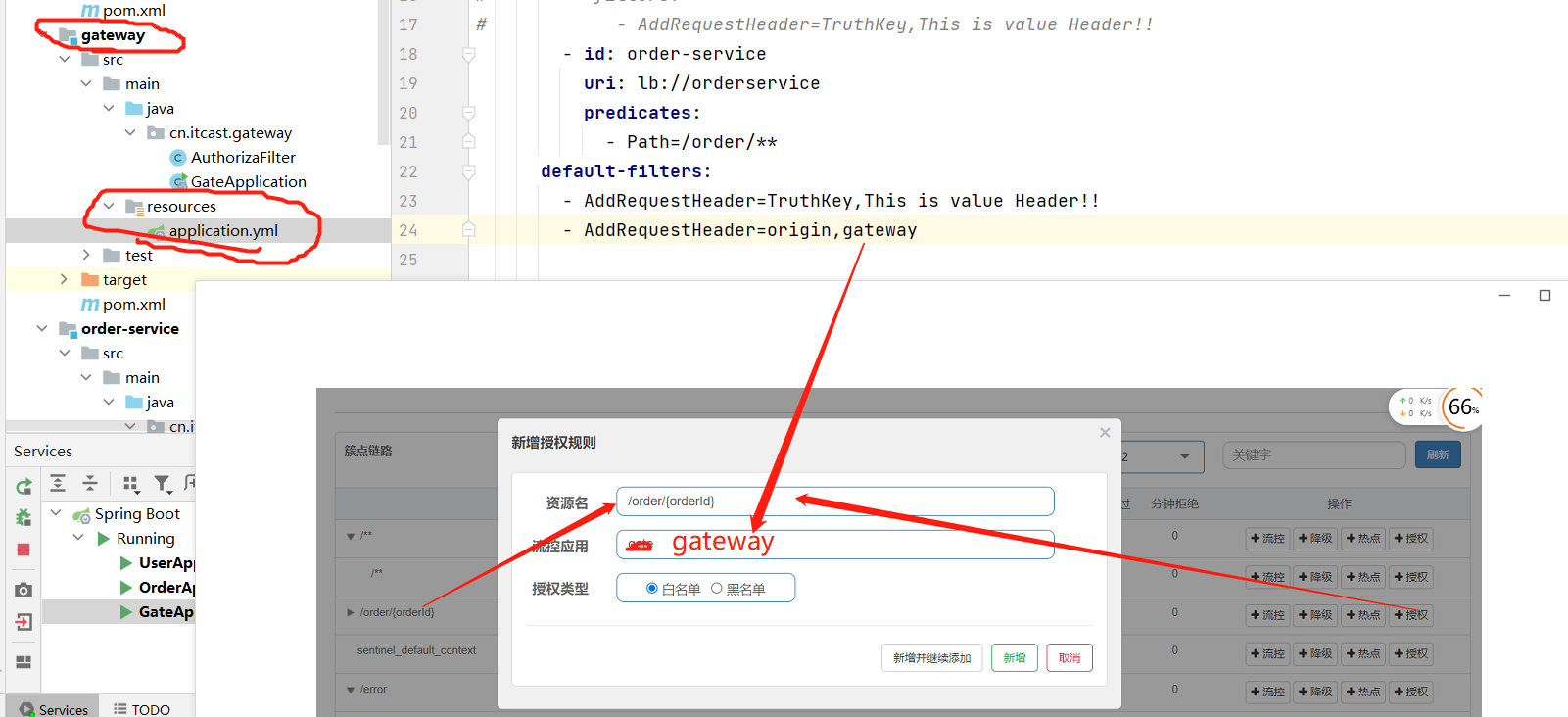The width and height of the screenshot is (1568, 717).
Task: Click the 关键字 search field
Action: click(1314, 455)
